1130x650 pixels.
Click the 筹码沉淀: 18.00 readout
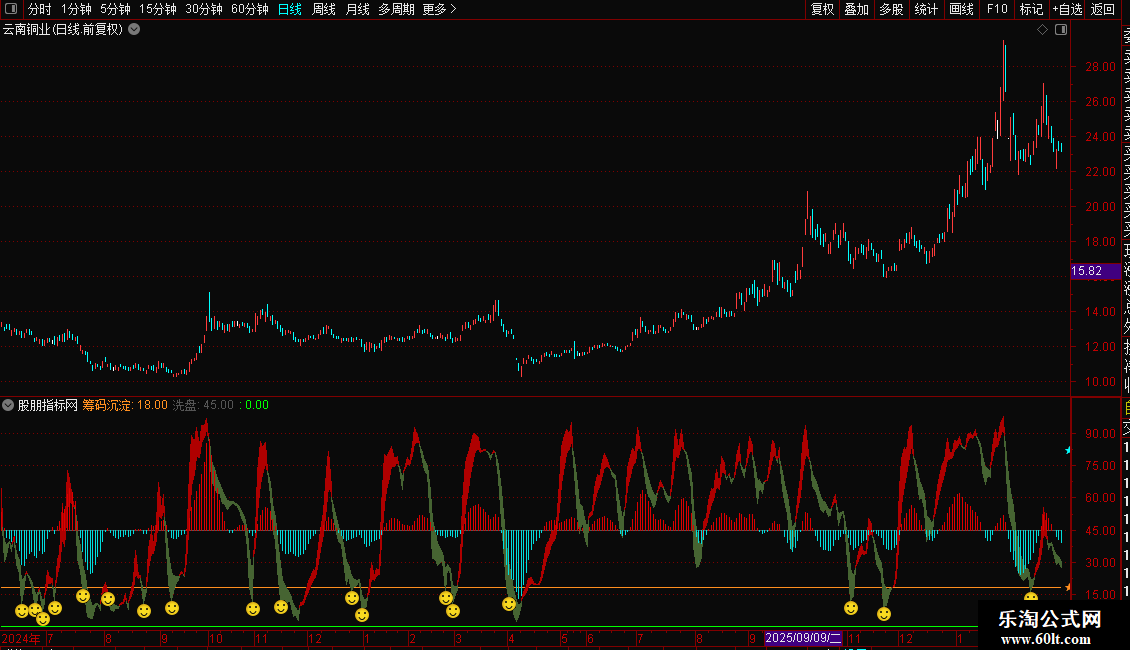(x=125, y=405)
